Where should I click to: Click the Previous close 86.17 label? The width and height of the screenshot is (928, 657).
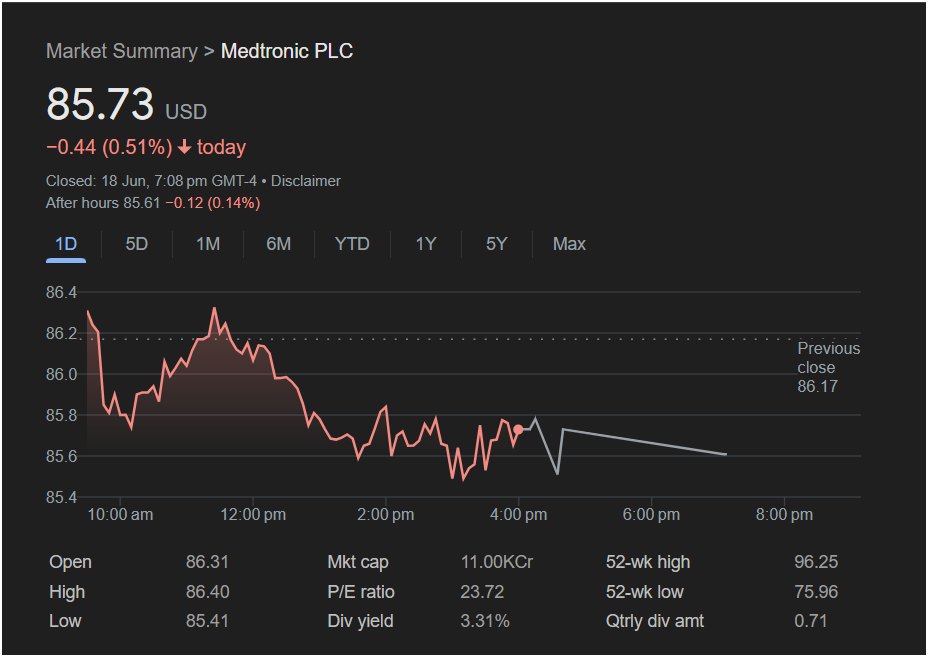pyautogui.click(x=828, y=367)
